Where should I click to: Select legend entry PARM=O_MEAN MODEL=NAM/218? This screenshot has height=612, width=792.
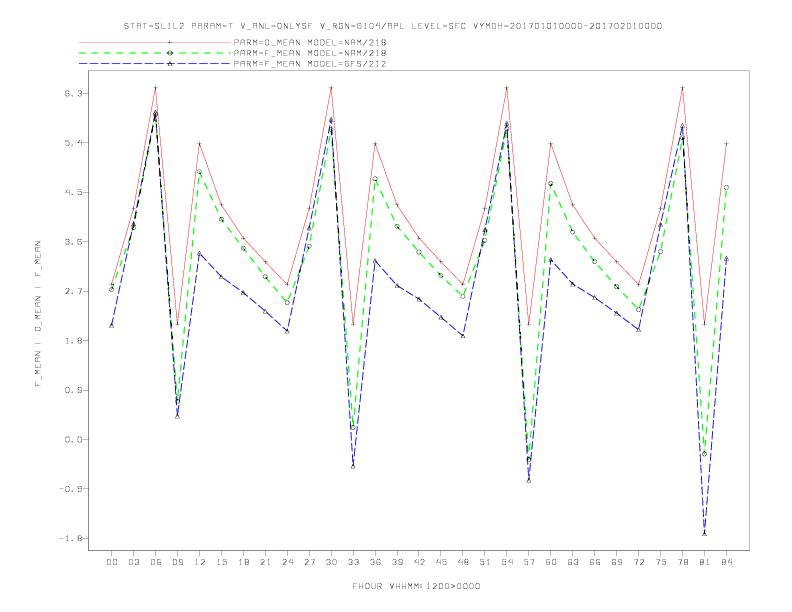[310, 42]
